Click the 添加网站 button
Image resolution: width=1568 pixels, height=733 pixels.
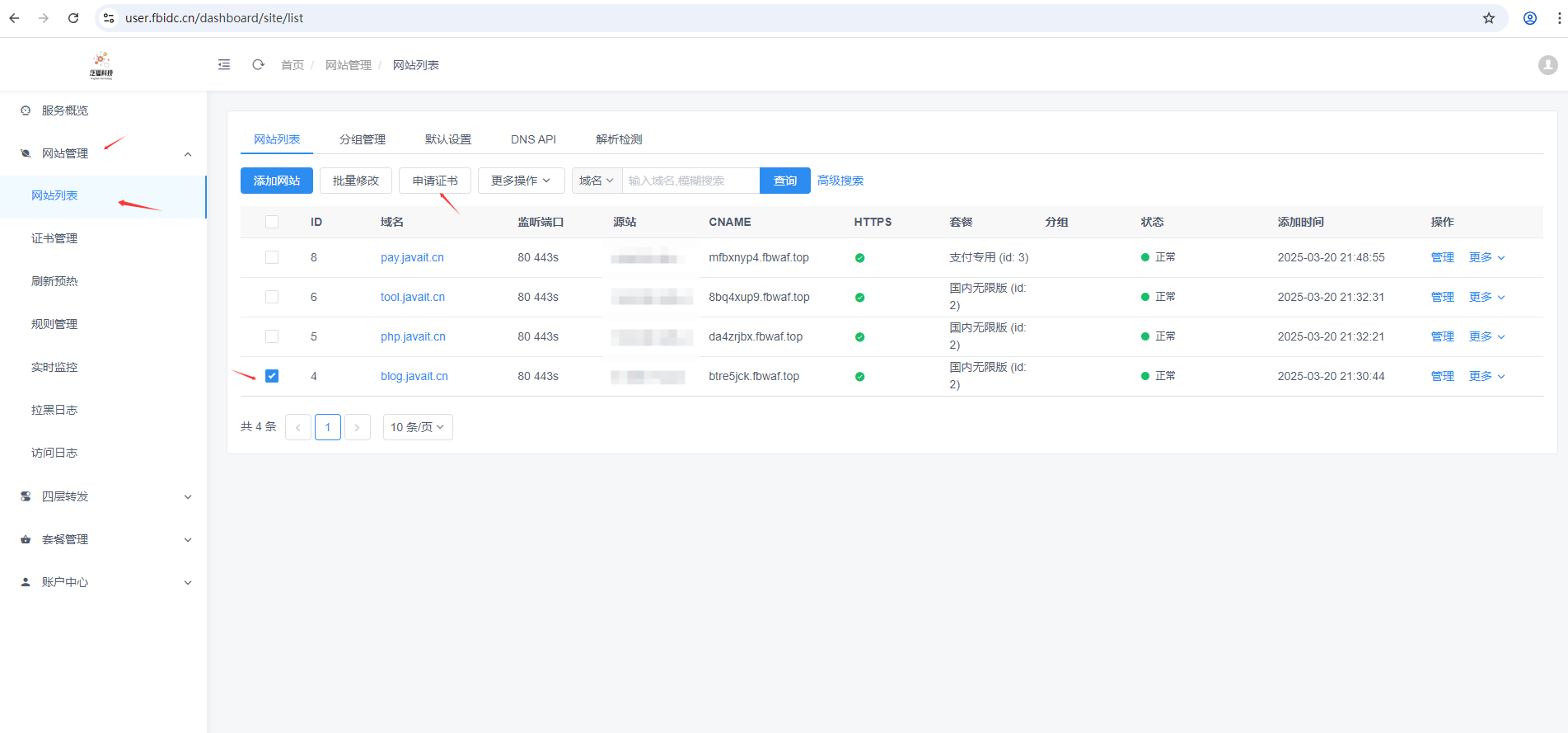pos(277,181)
